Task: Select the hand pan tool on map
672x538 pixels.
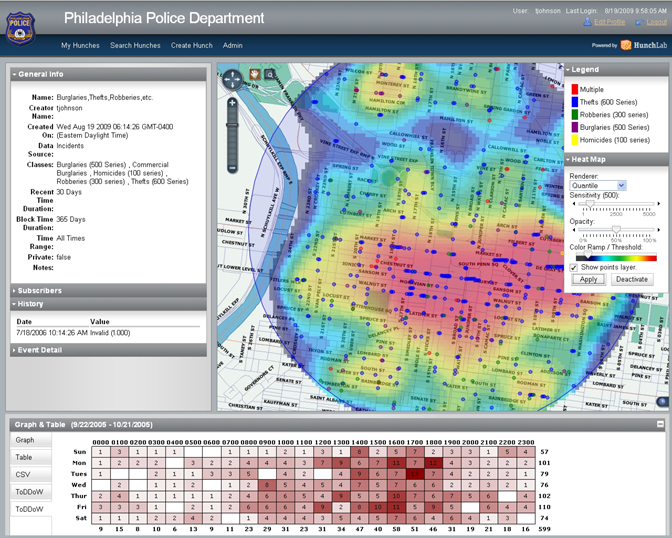Action: (254, 74)
